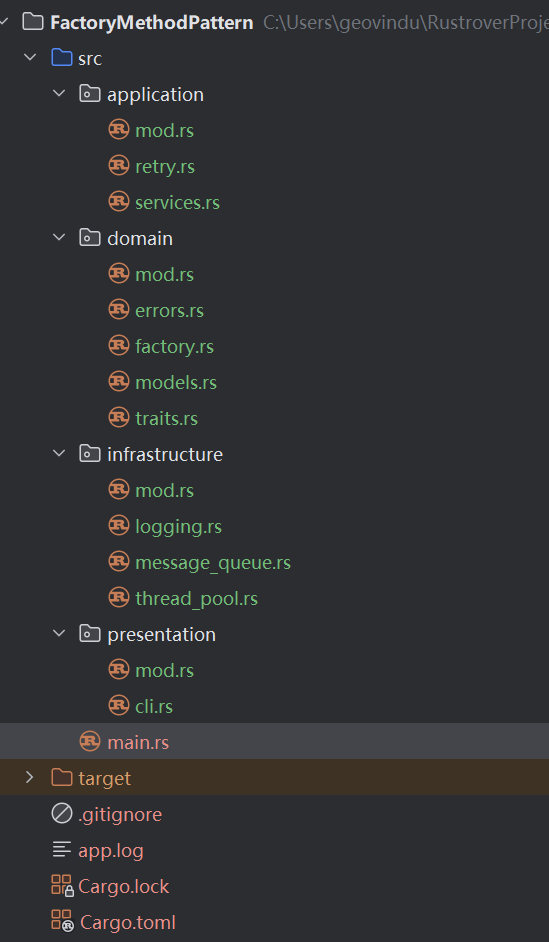This screenshot has width=549, height=942.
Task: Select thread_pool.rs in the tree
Action: tap(196, 599)
